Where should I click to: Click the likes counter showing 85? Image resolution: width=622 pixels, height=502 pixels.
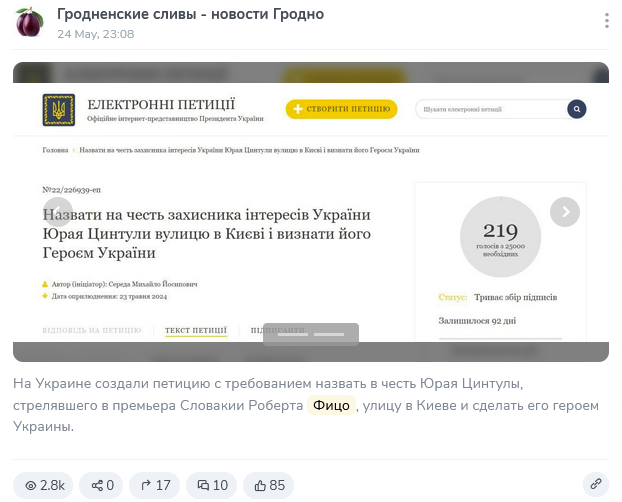pyautogui.click(x=269, y=485)
